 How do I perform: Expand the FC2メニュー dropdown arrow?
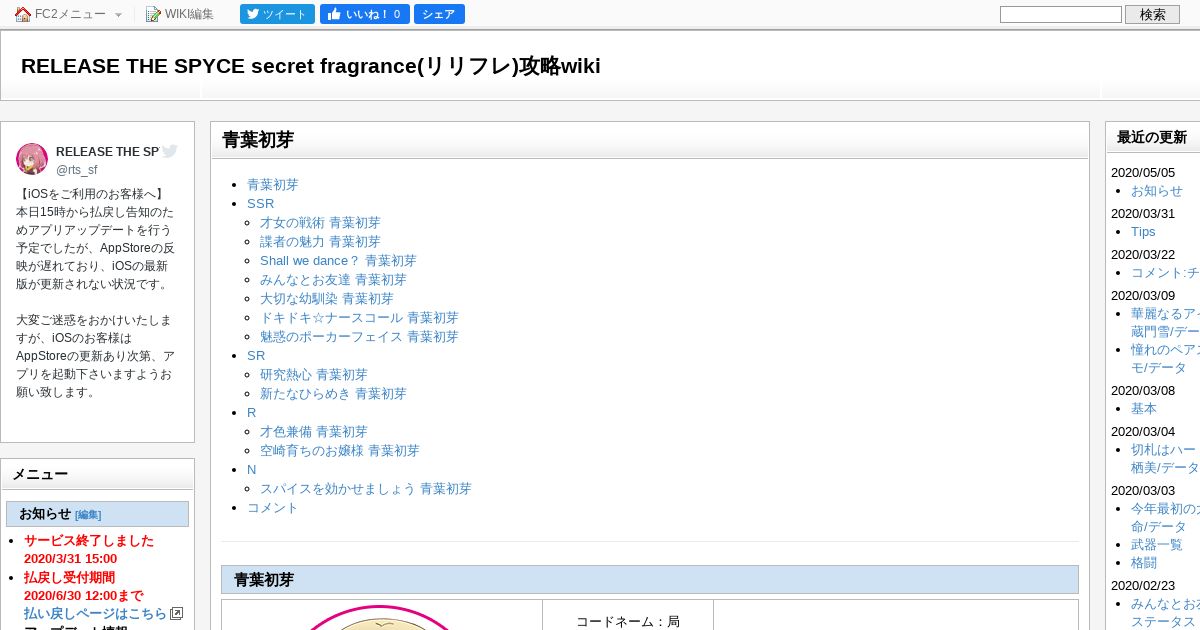tap(118, 15)
